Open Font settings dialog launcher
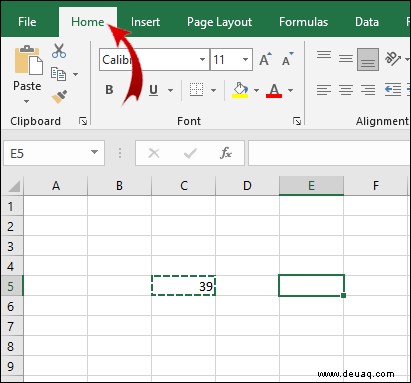 (297, 121)
